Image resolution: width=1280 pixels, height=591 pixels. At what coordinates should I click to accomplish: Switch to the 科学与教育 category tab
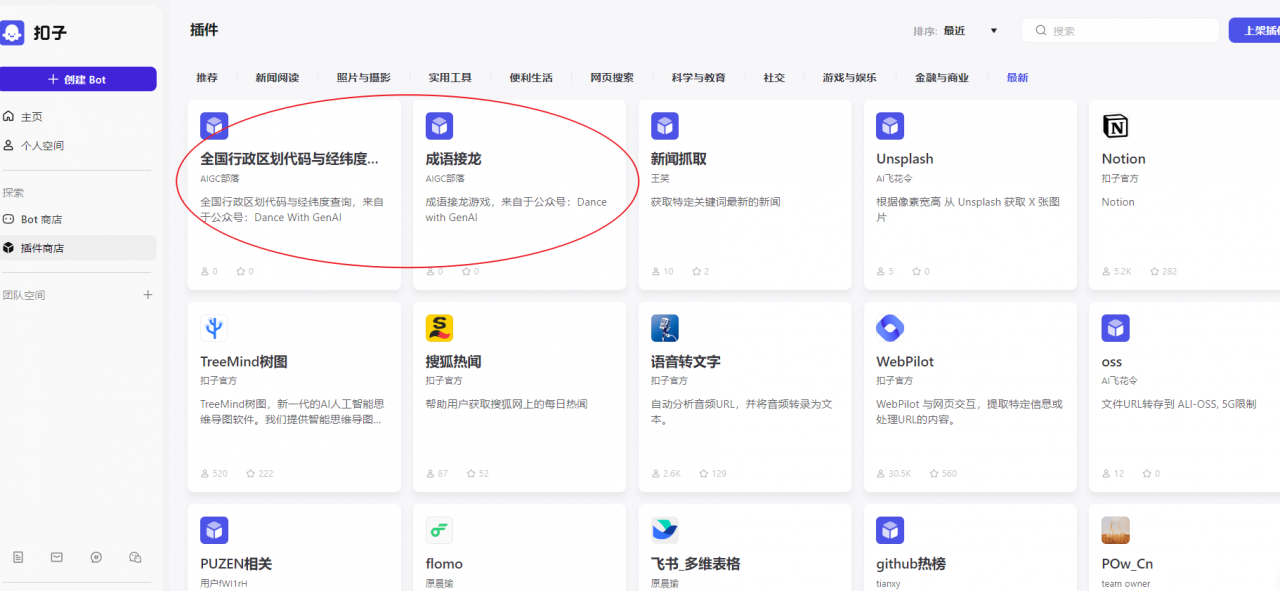tap(699, 78)
